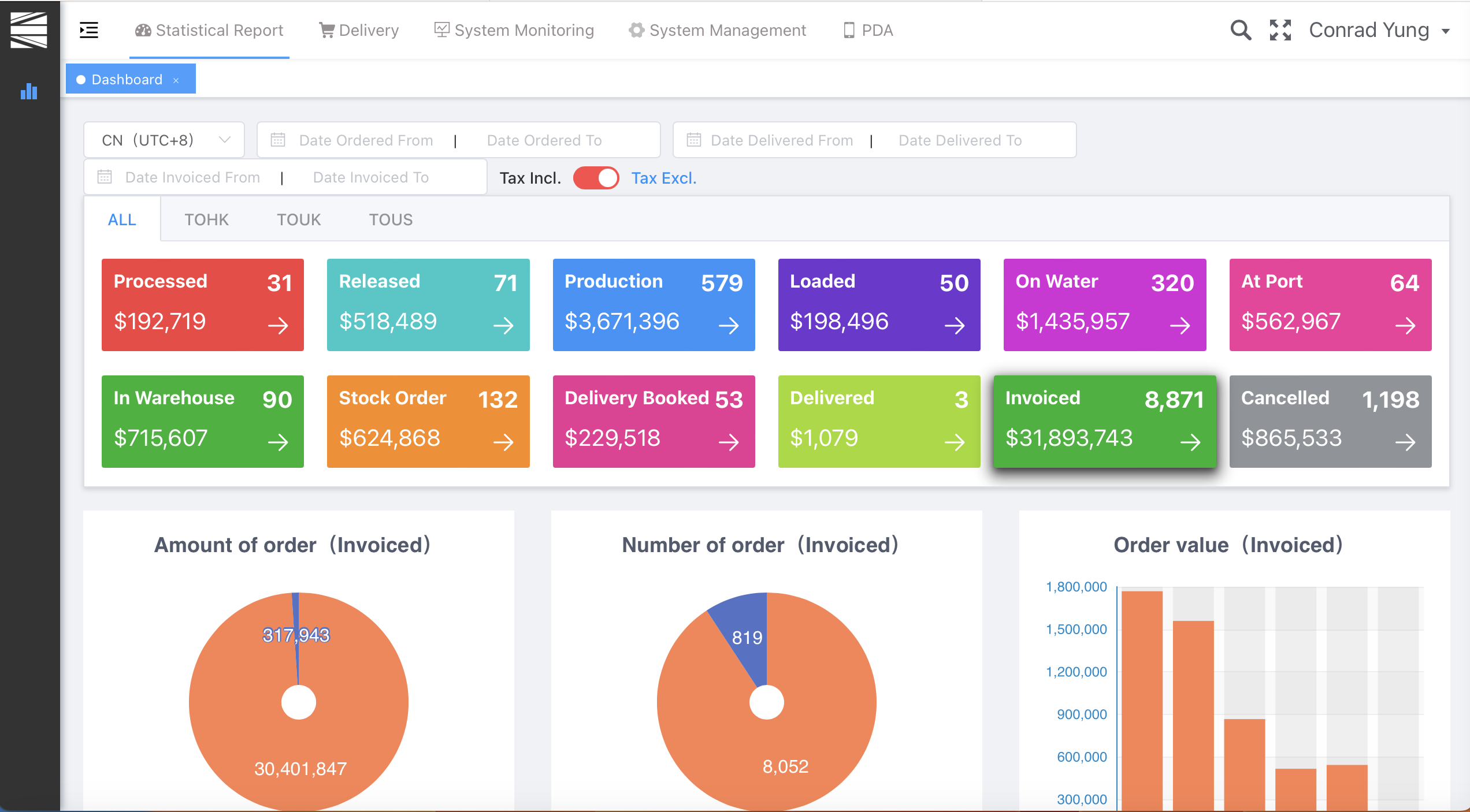The image size is (1470, 812).
Task: Toggle the Tax Incl./Excl. switch
Action: tap(596, 178)
